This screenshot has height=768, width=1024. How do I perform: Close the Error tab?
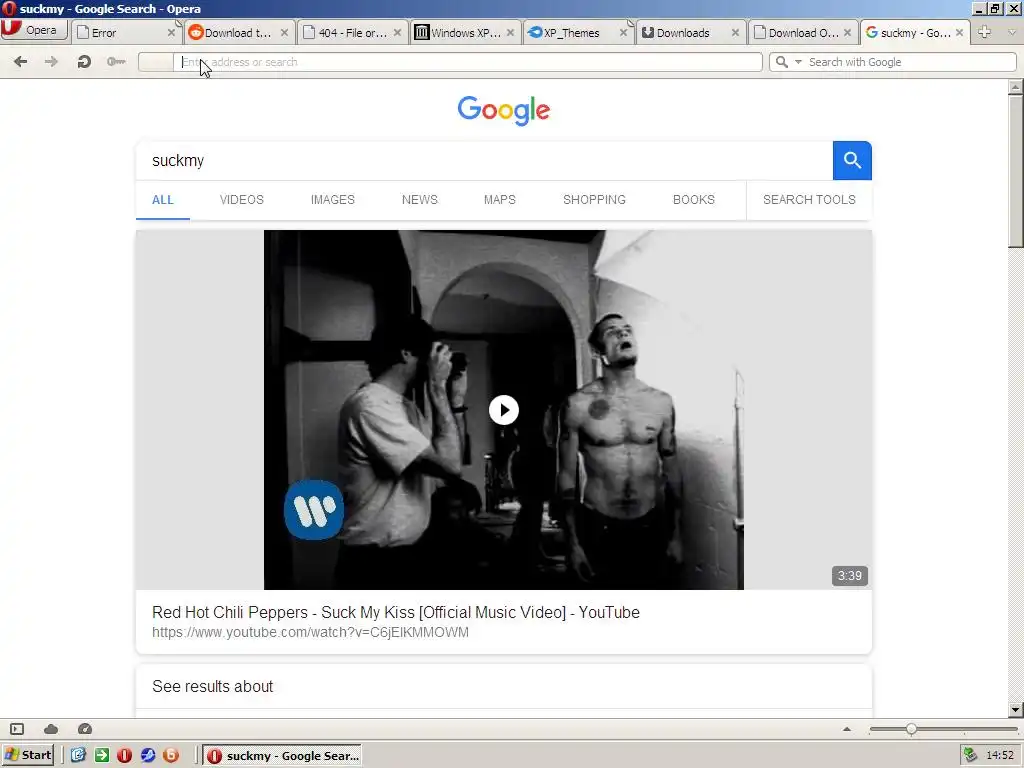[171, 33]
